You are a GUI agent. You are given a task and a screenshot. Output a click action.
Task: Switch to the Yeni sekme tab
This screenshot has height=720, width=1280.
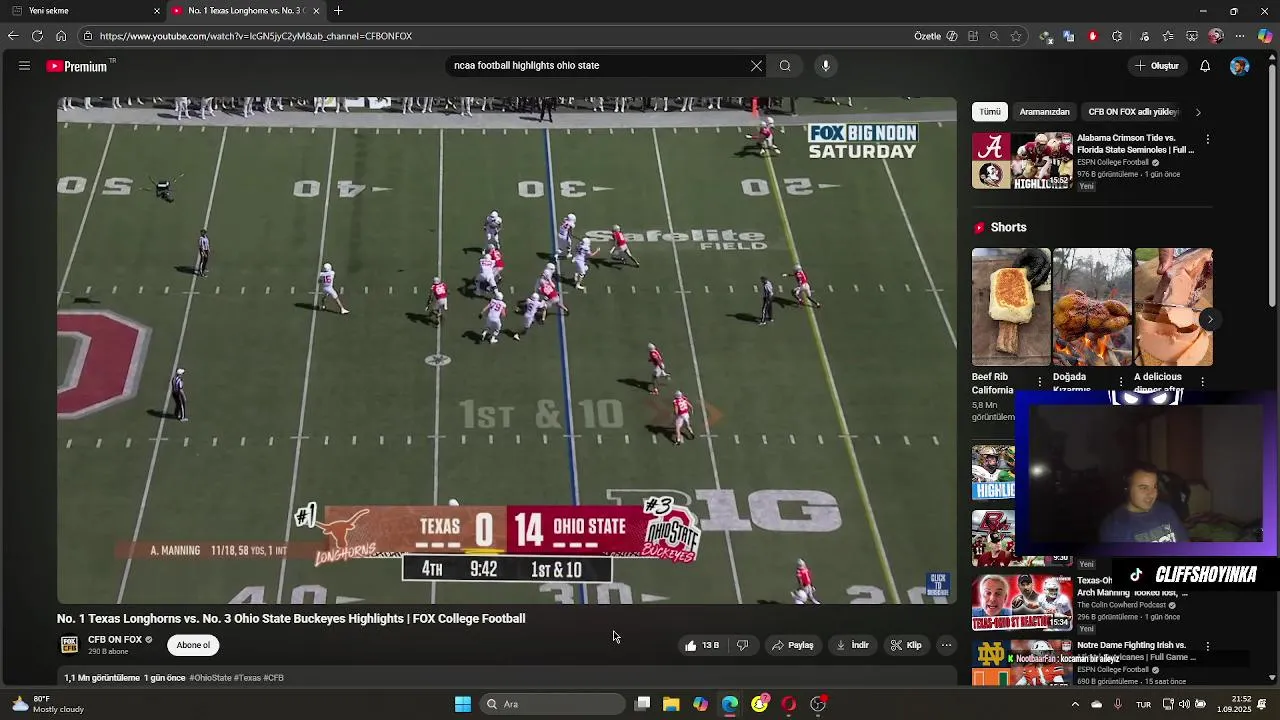coord(85,11)
